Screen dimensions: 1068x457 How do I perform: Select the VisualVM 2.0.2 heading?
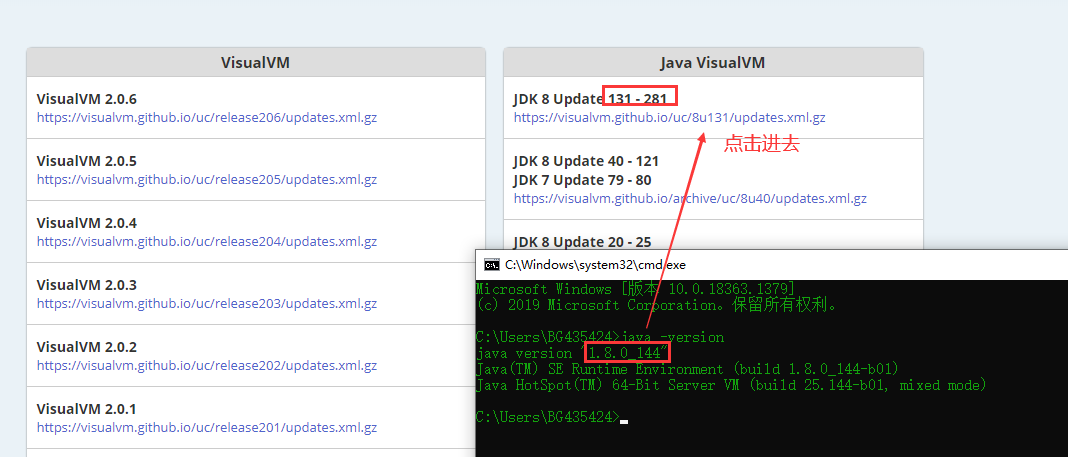point(87,347)
